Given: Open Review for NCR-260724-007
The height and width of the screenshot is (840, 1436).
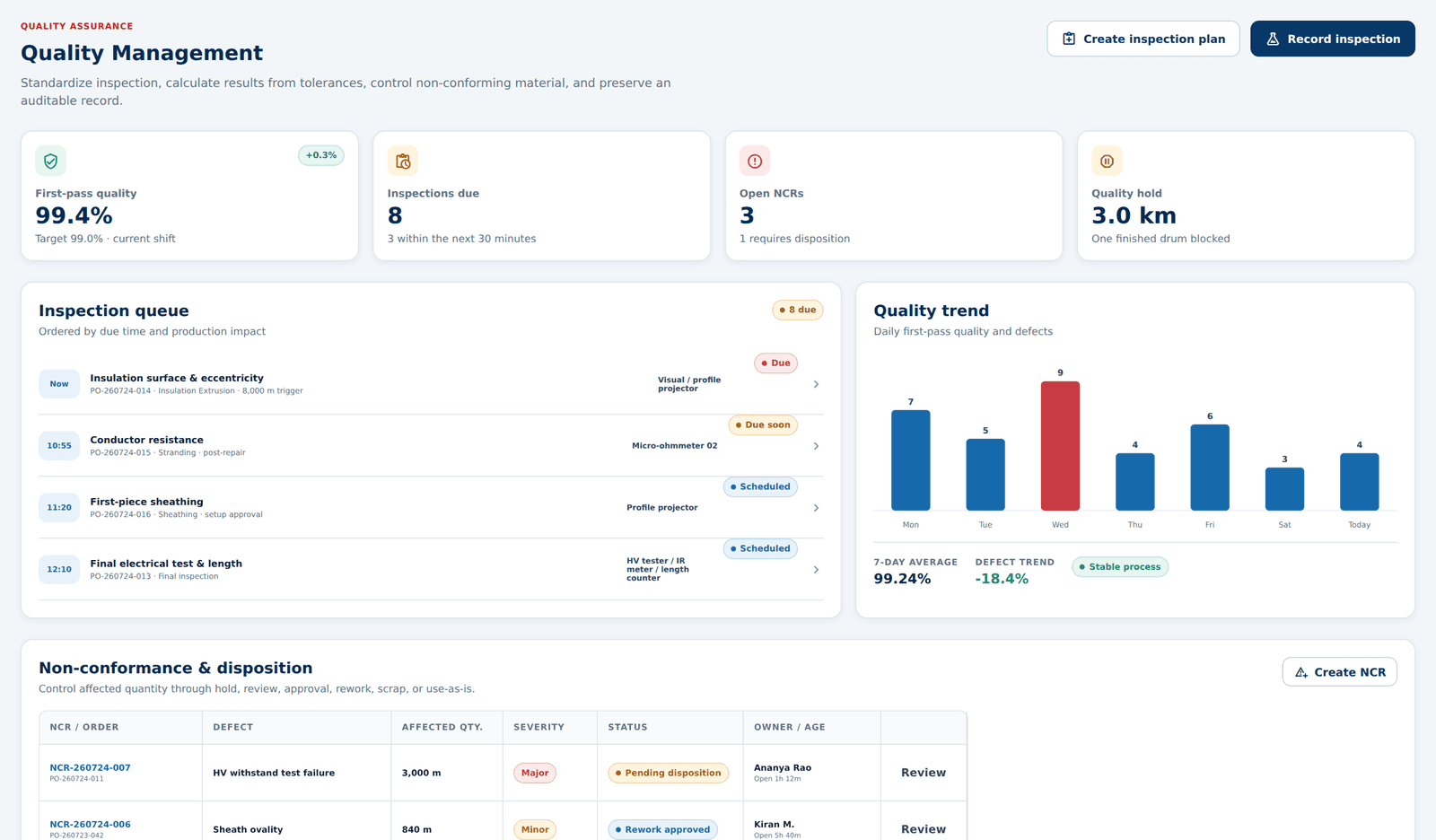Looking at the screenshot, I should (924, 773).
